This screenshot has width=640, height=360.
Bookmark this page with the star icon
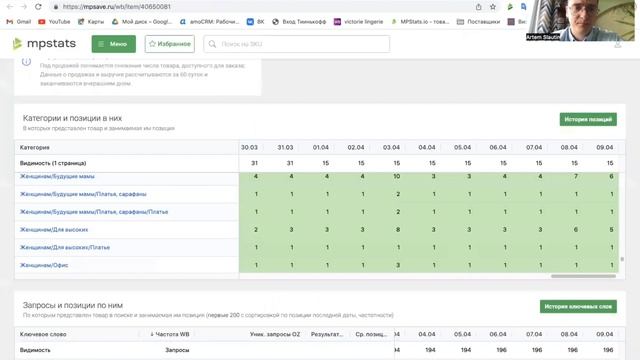pyautogui.click(x=493, y=7)
